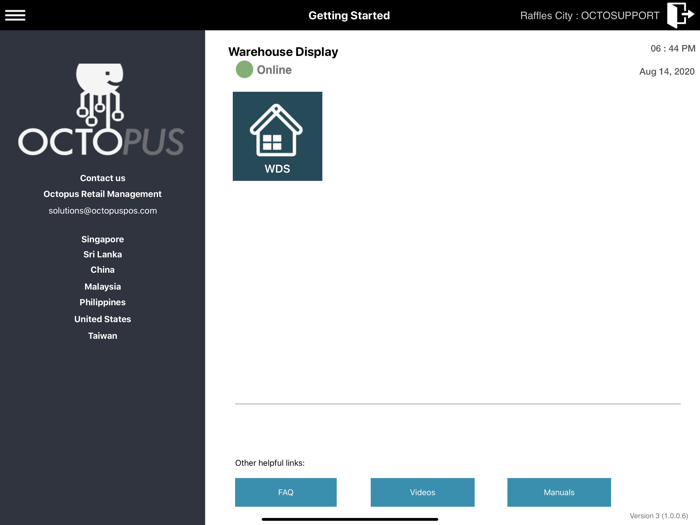The image size is (700, 525).
Task: Click the 06 : 44 PM time
Action: [673, 48]
